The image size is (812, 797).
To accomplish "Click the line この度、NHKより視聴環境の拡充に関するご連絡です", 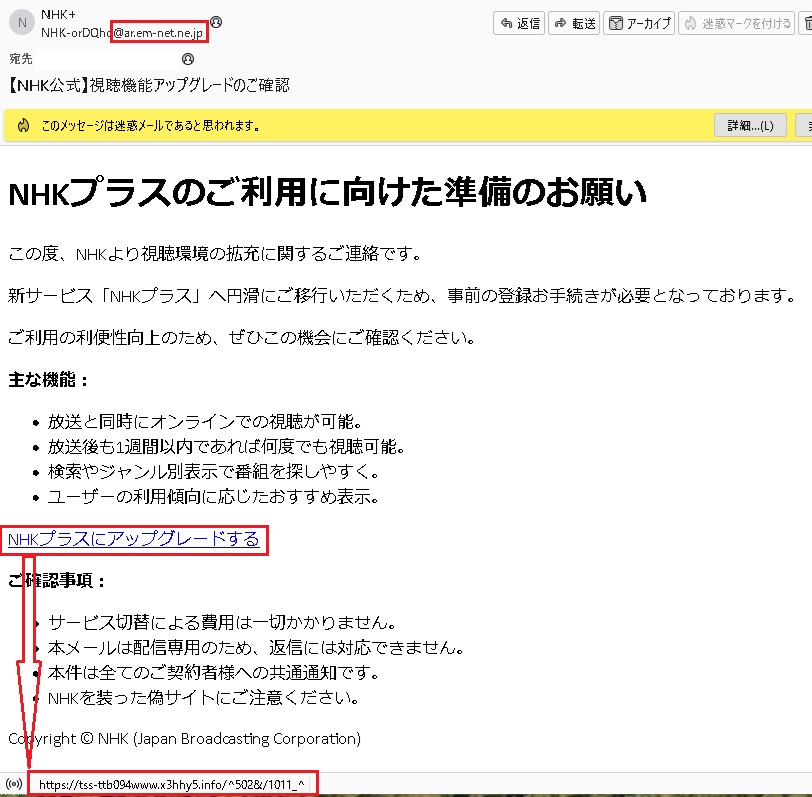I will pos(215,253).
